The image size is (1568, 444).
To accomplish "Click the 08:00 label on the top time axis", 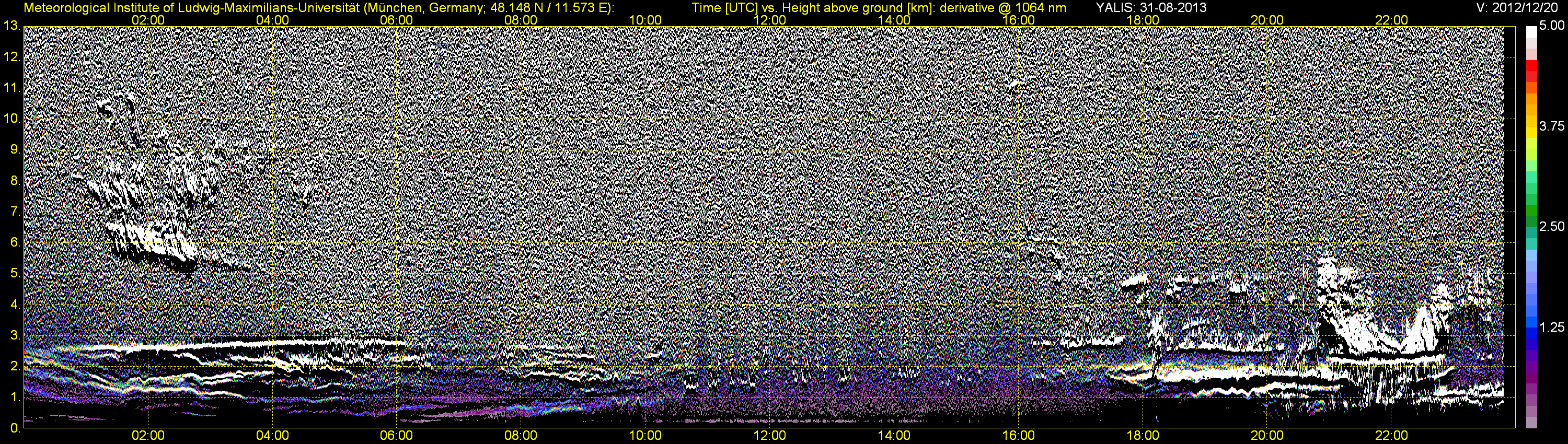I will [521, 20].
